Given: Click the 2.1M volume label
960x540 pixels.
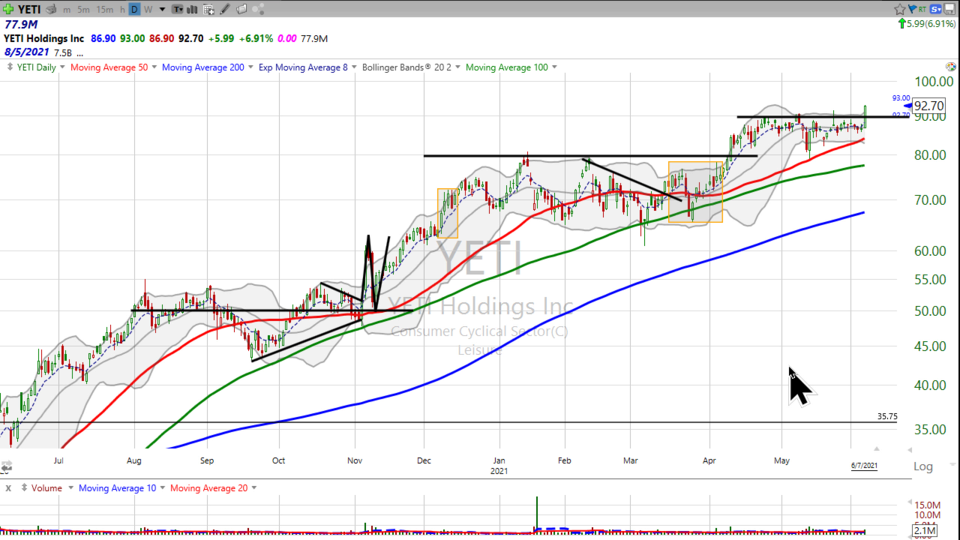Looking at the screenshot, I should coord(924,530).
